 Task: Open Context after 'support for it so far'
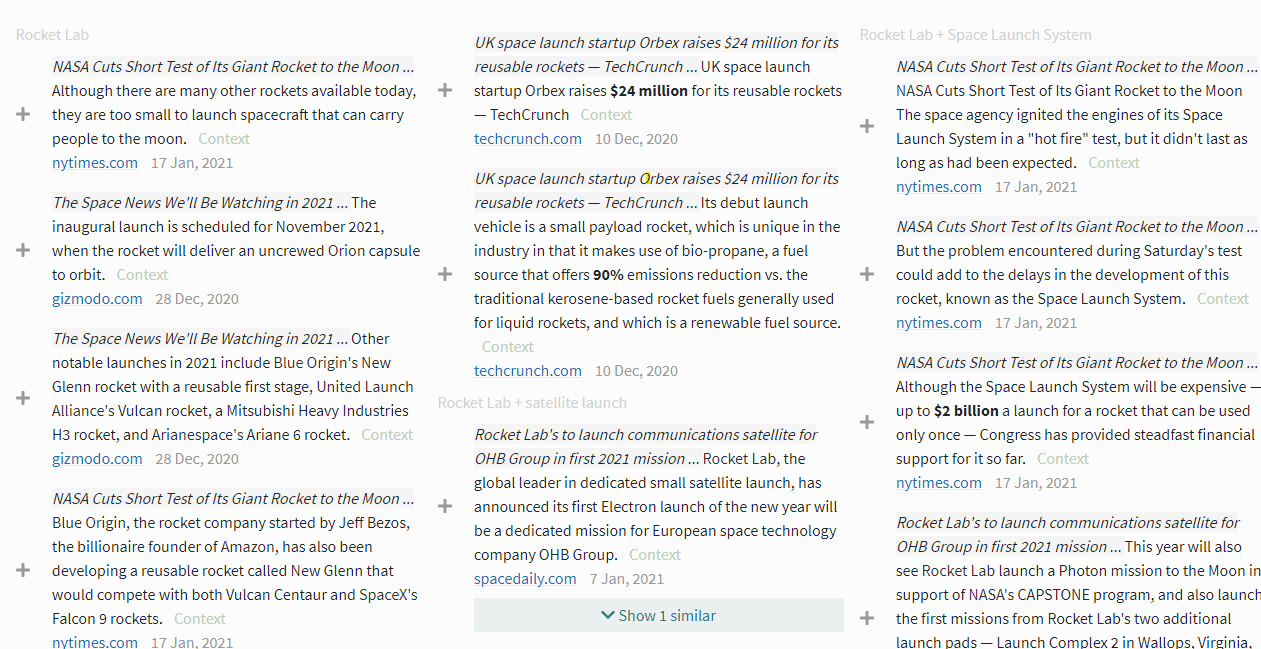(1063, 459)
